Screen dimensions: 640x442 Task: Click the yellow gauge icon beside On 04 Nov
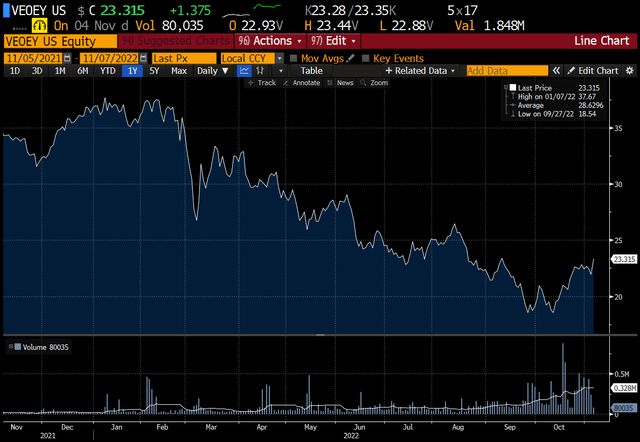40,26
